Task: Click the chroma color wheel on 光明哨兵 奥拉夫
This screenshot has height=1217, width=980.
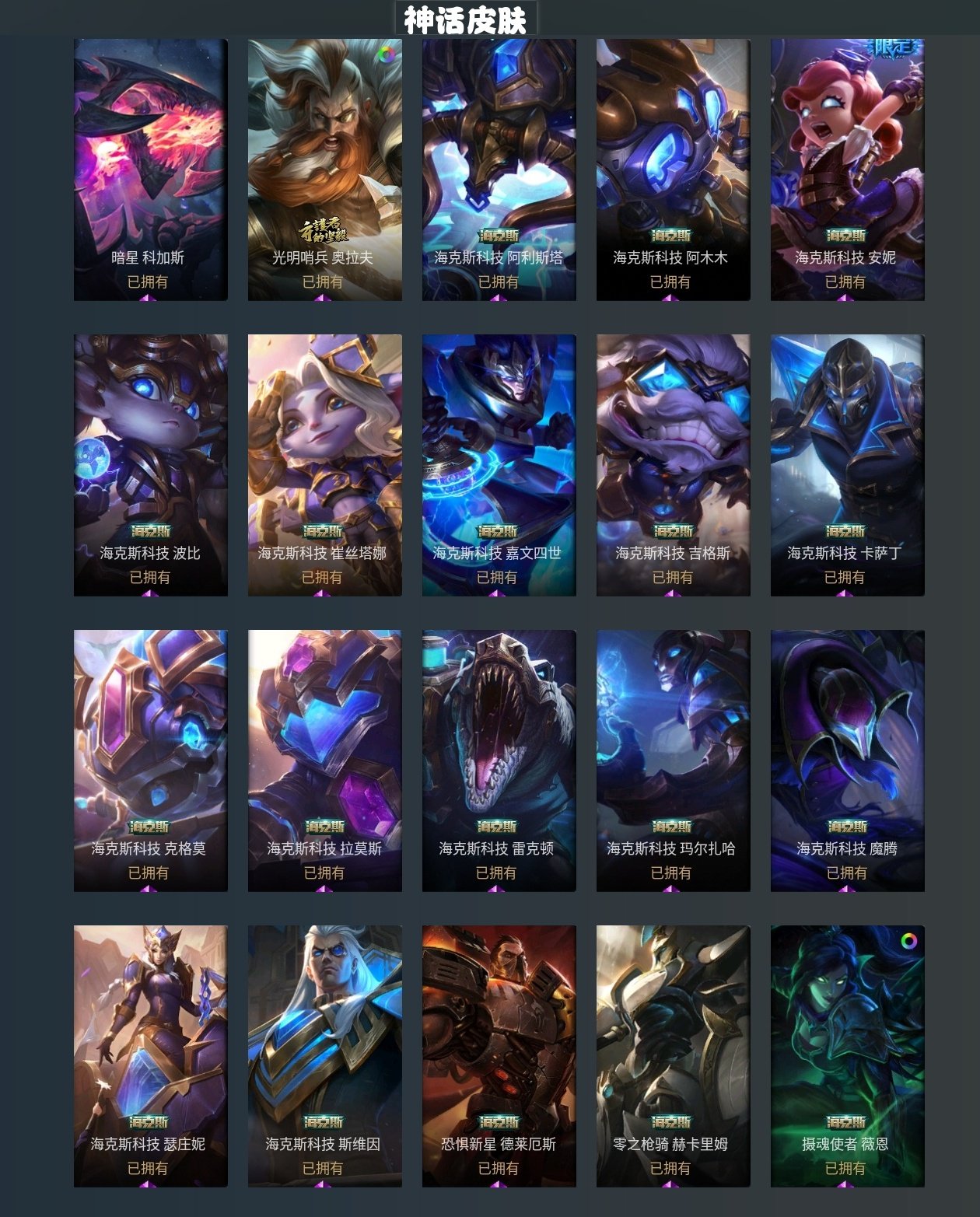Action: coord(386,54)
